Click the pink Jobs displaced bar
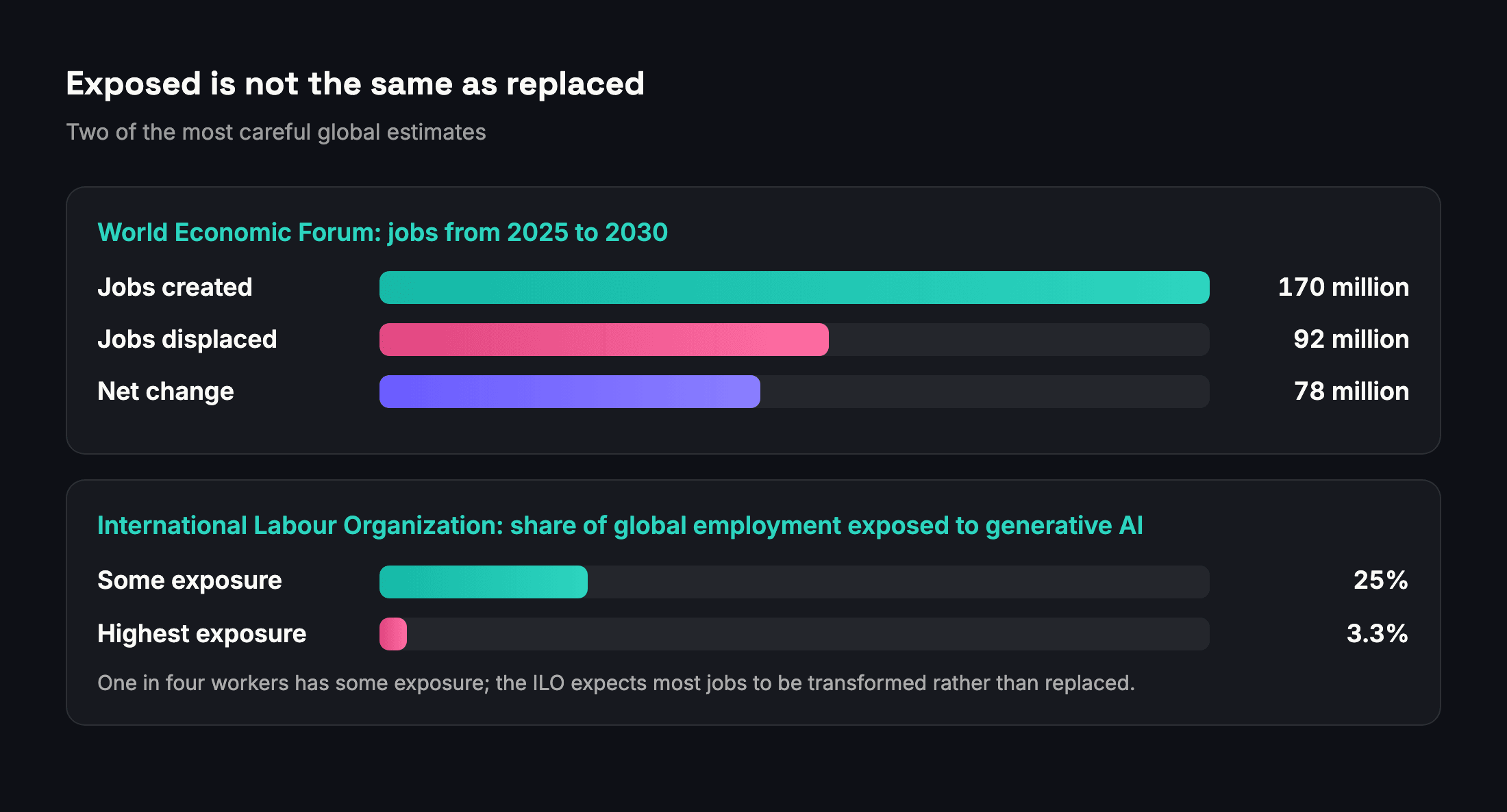 point(604,340)
